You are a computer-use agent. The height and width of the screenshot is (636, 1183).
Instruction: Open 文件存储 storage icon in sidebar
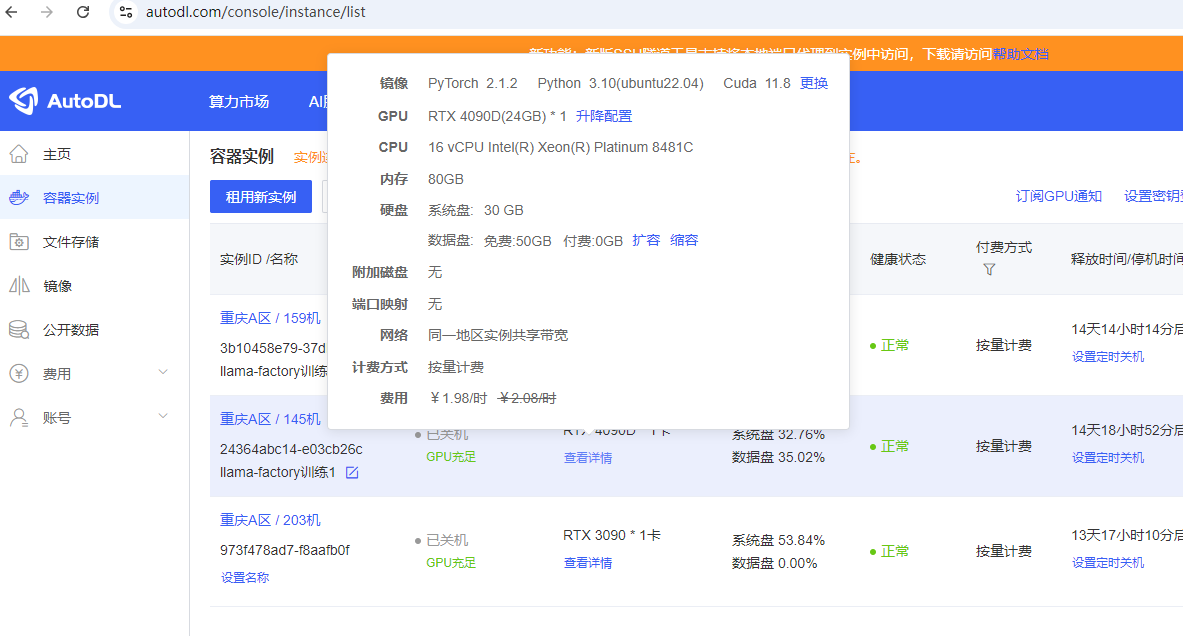[x=19, y=242]
